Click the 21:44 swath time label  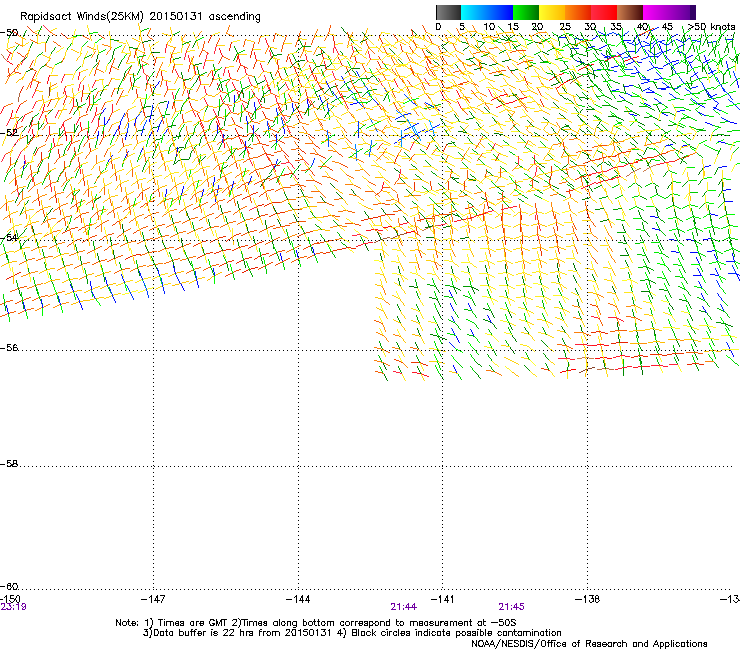(404, 607)
